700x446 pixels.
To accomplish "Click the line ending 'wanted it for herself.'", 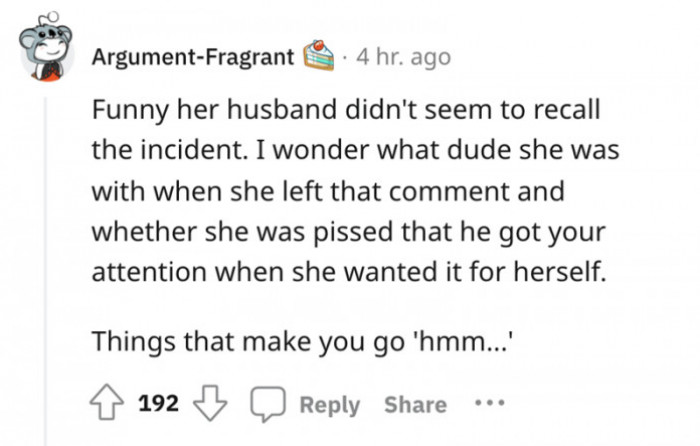I will (349, 269).
